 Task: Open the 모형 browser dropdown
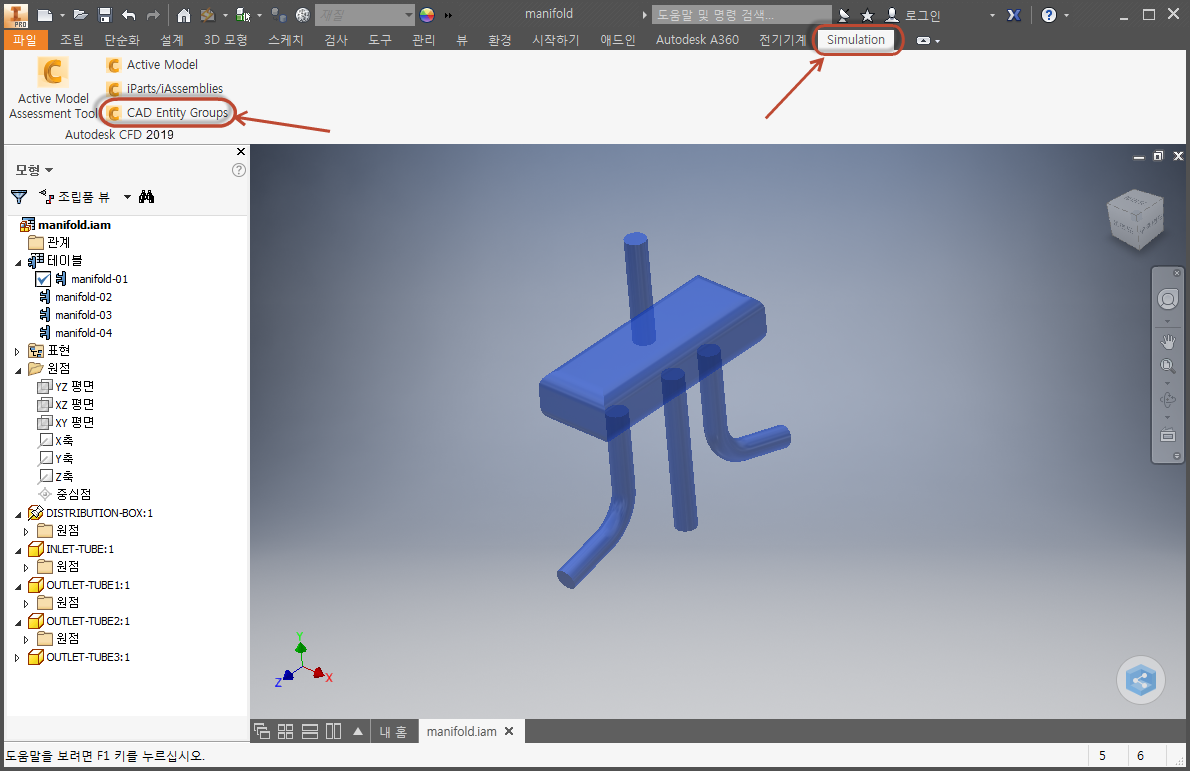point(34,170)
